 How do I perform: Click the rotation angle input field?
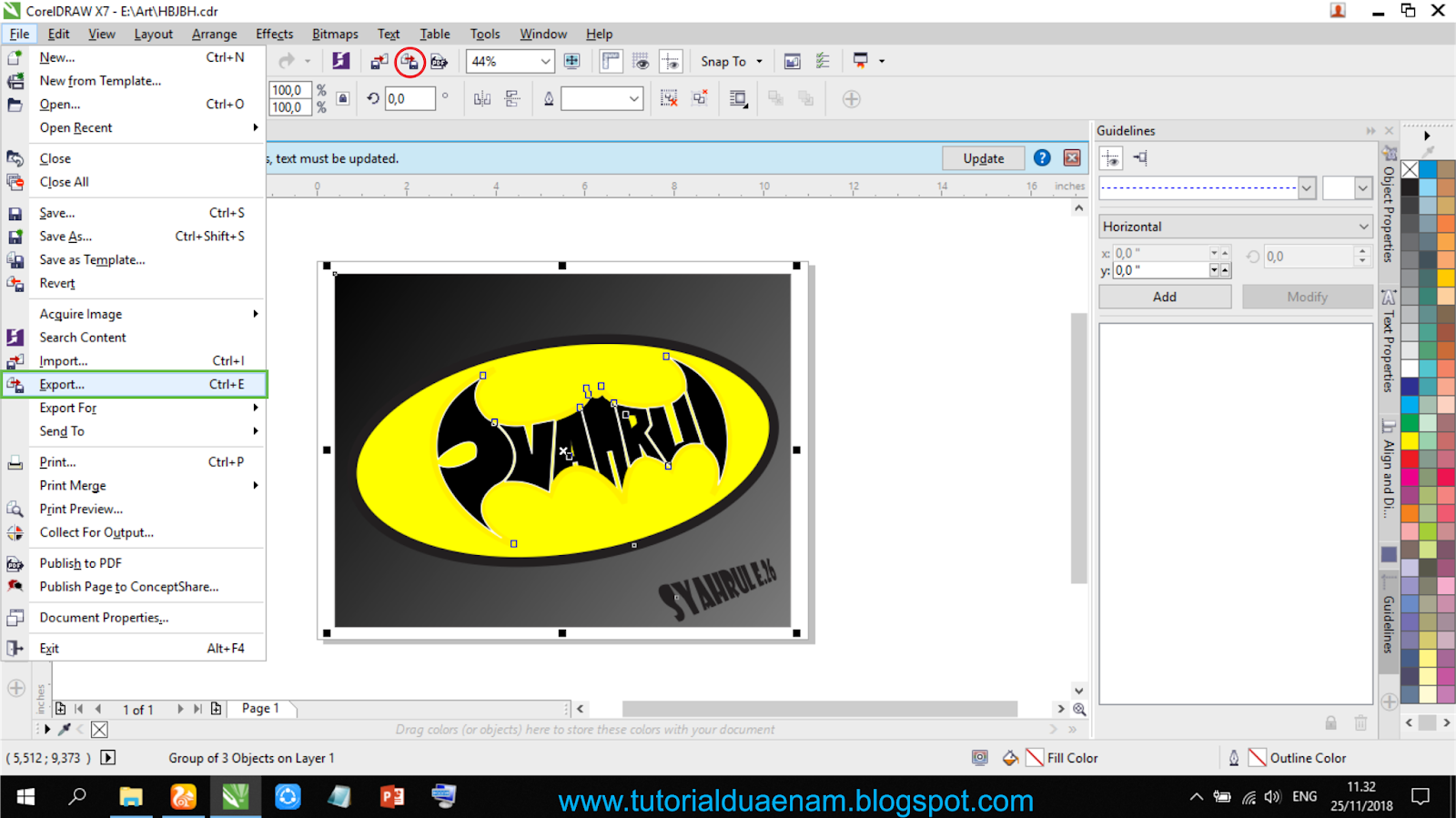pos(409,98)
